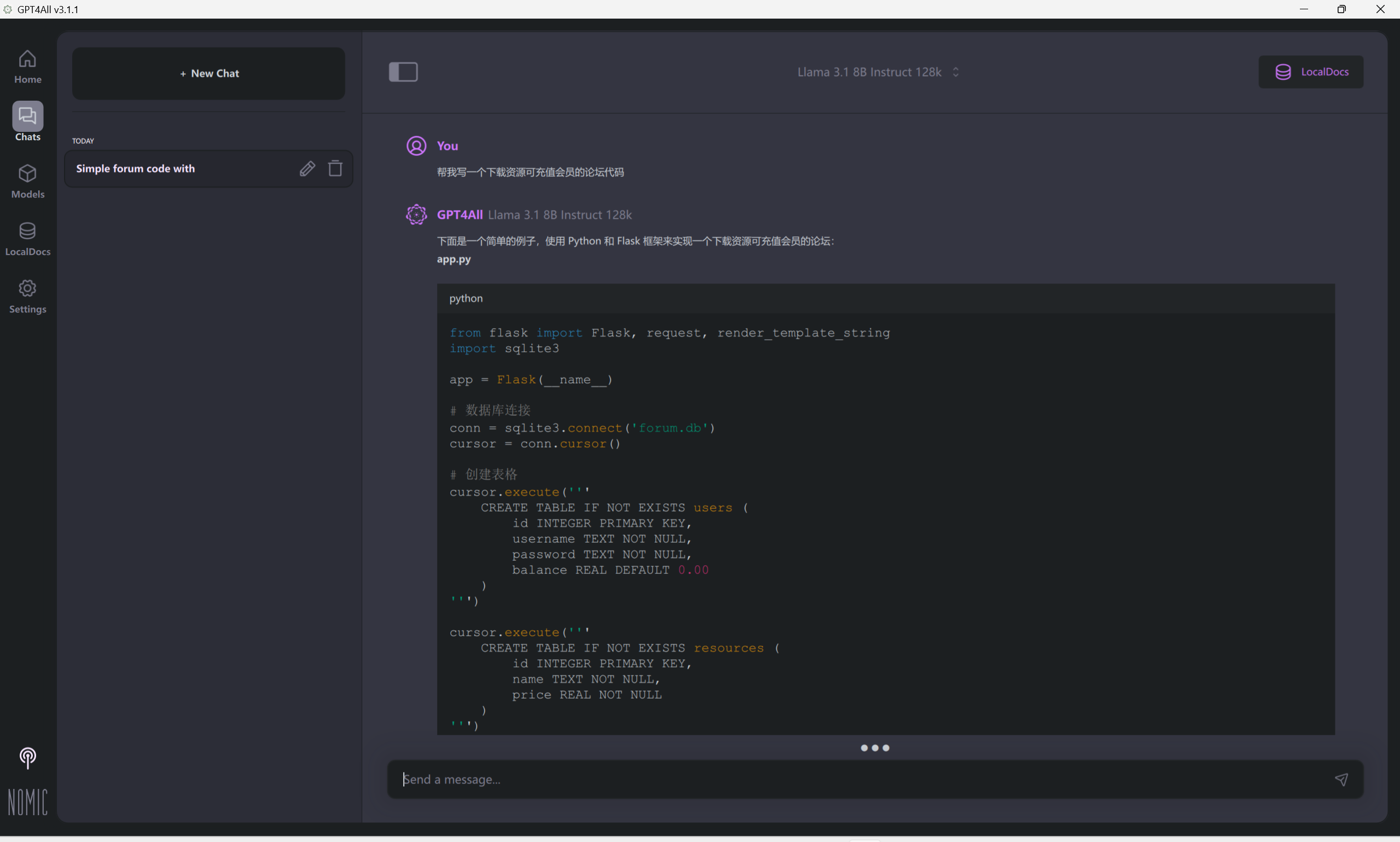Delete the Simple forum chat with trash icon

335,169
